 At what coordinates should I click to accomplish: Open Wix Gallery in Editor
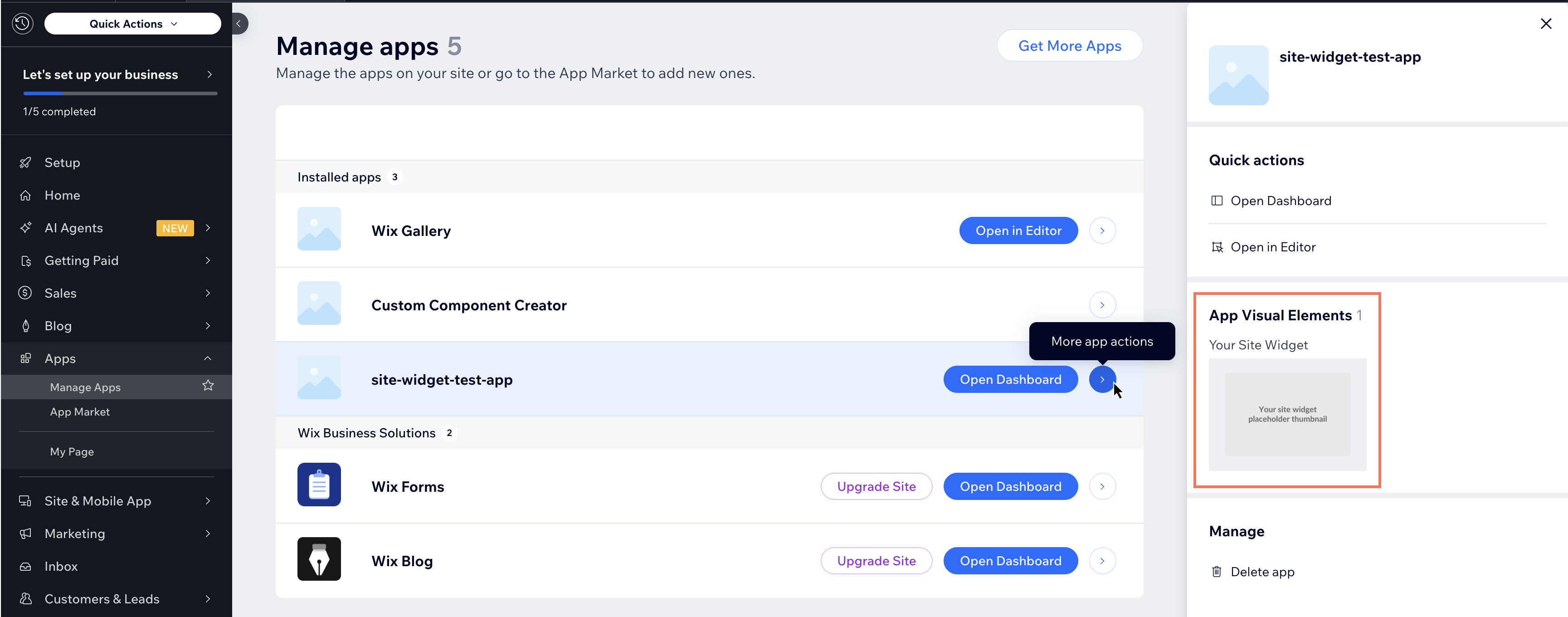point(1018,230)
